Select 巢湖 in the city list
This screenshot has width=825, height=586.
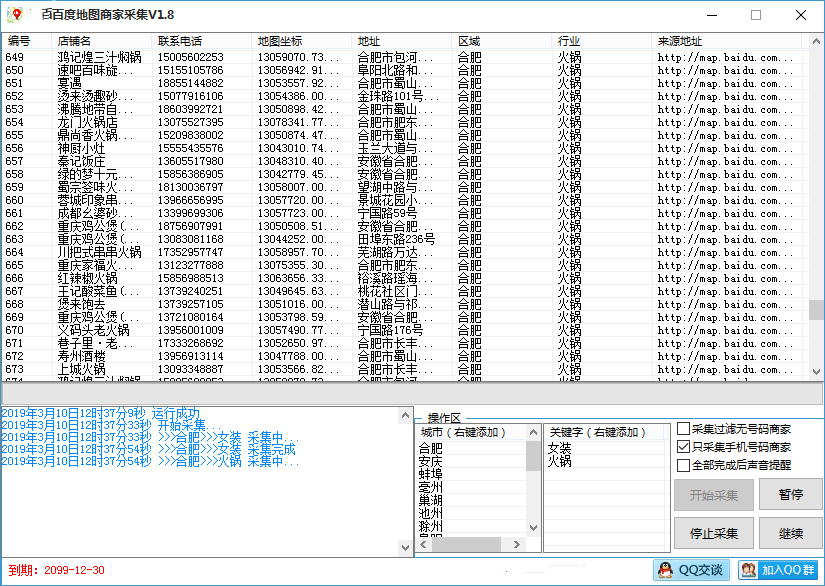431,500
